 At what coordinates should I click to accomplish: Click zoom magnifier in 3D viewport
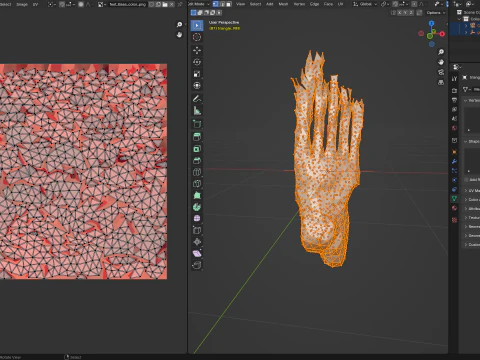(x=441, y=52)
